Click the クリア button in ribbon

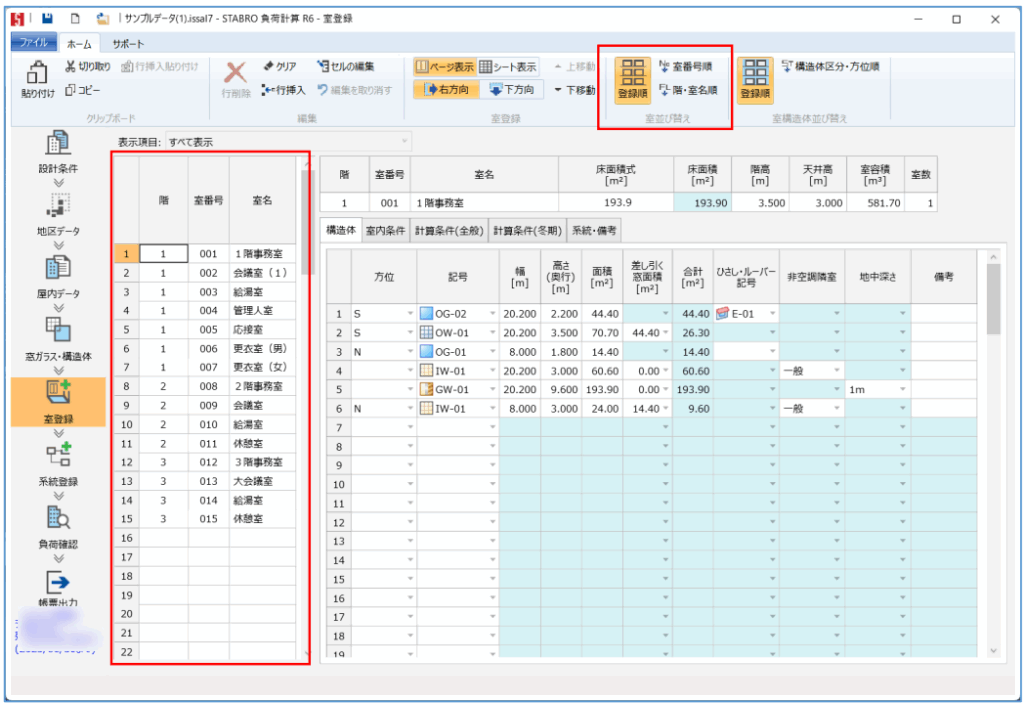point(279,67)
